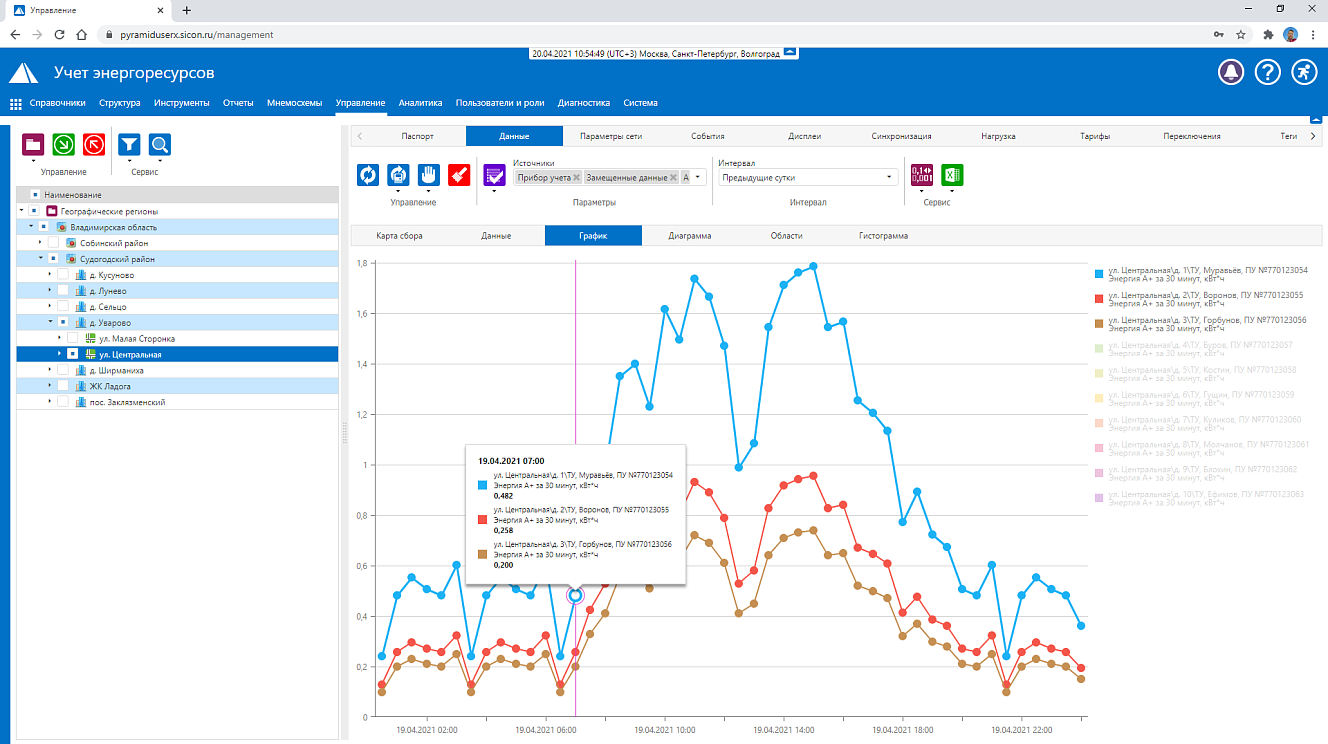The width and height of the screenshot is (1328, 744).
Task: Expand the Собинский район tree node
Action: pos(41,243)
